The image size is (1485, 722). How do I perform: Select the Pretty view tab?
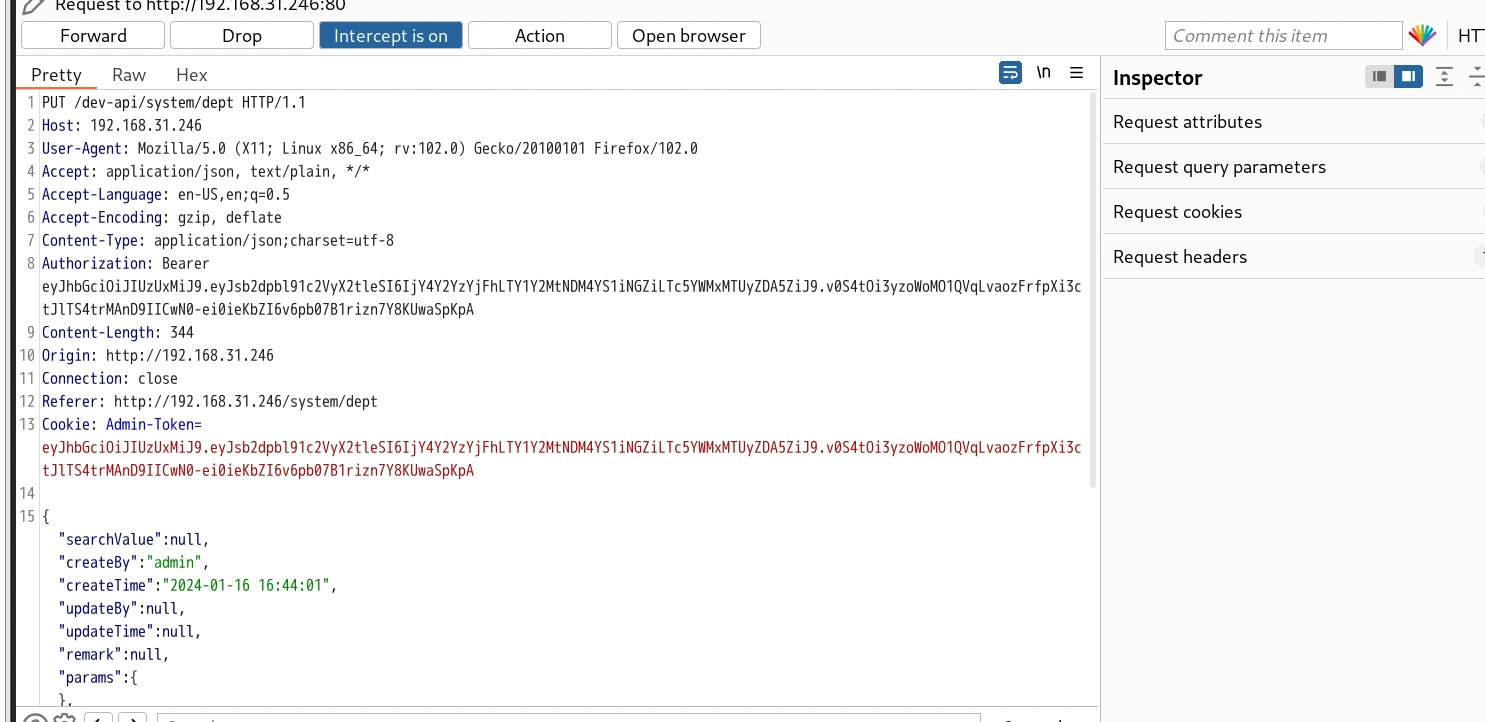56,75
